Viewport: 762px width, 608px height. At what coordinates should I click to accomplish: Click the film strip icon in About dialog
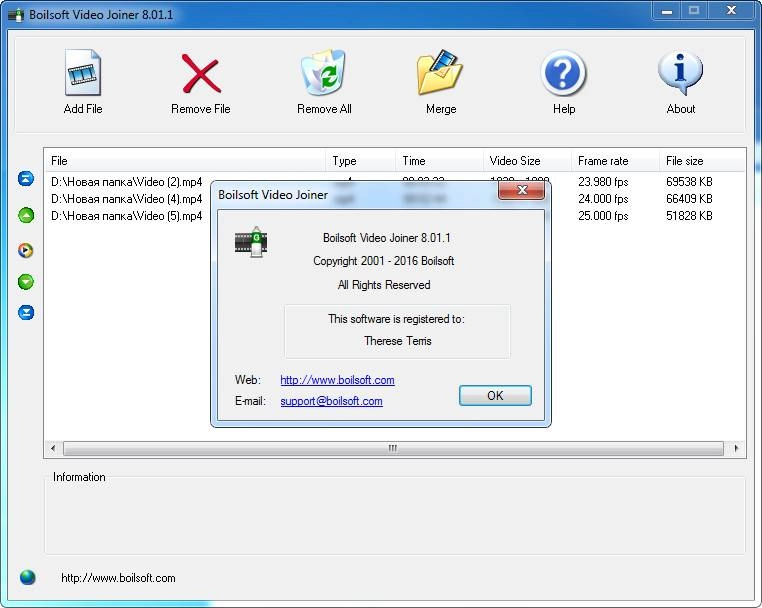coord(251,242)
